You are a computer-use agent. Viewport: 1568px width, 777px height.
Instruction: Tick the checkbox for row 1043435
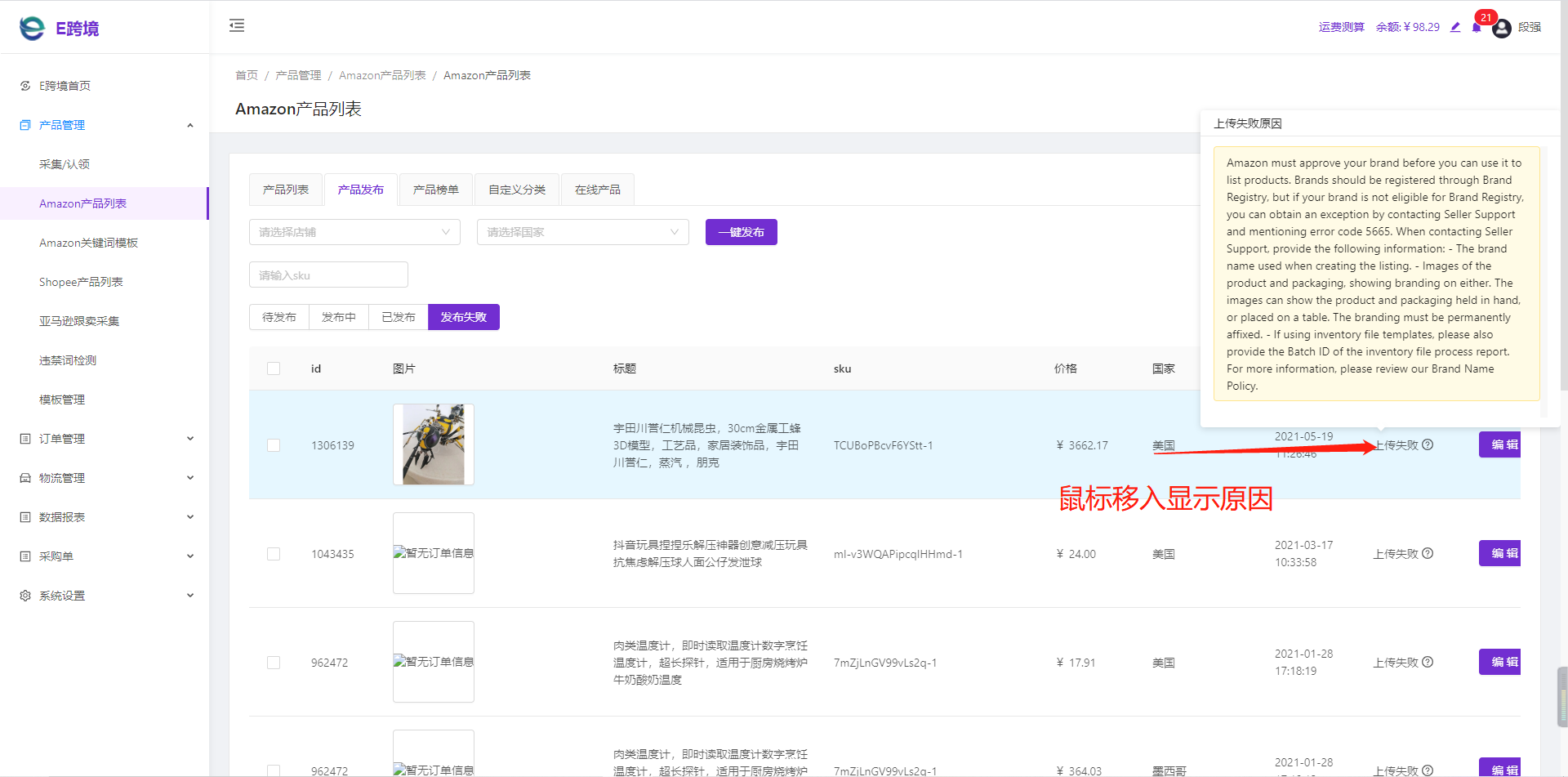tap(274, 554)
